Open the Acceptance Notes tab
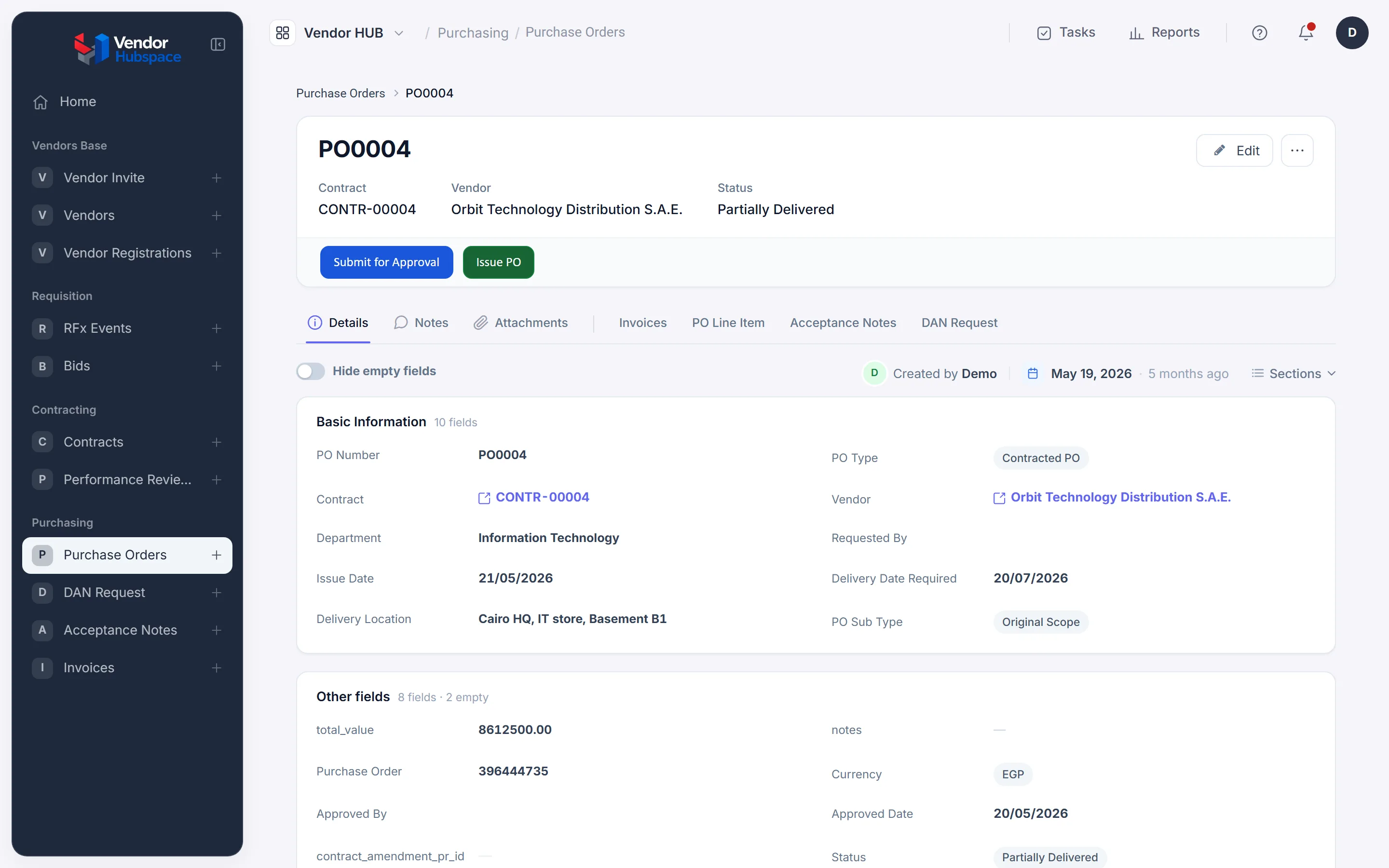The height and width of the screenshot is (868, 1389). (x=843, y=323)
